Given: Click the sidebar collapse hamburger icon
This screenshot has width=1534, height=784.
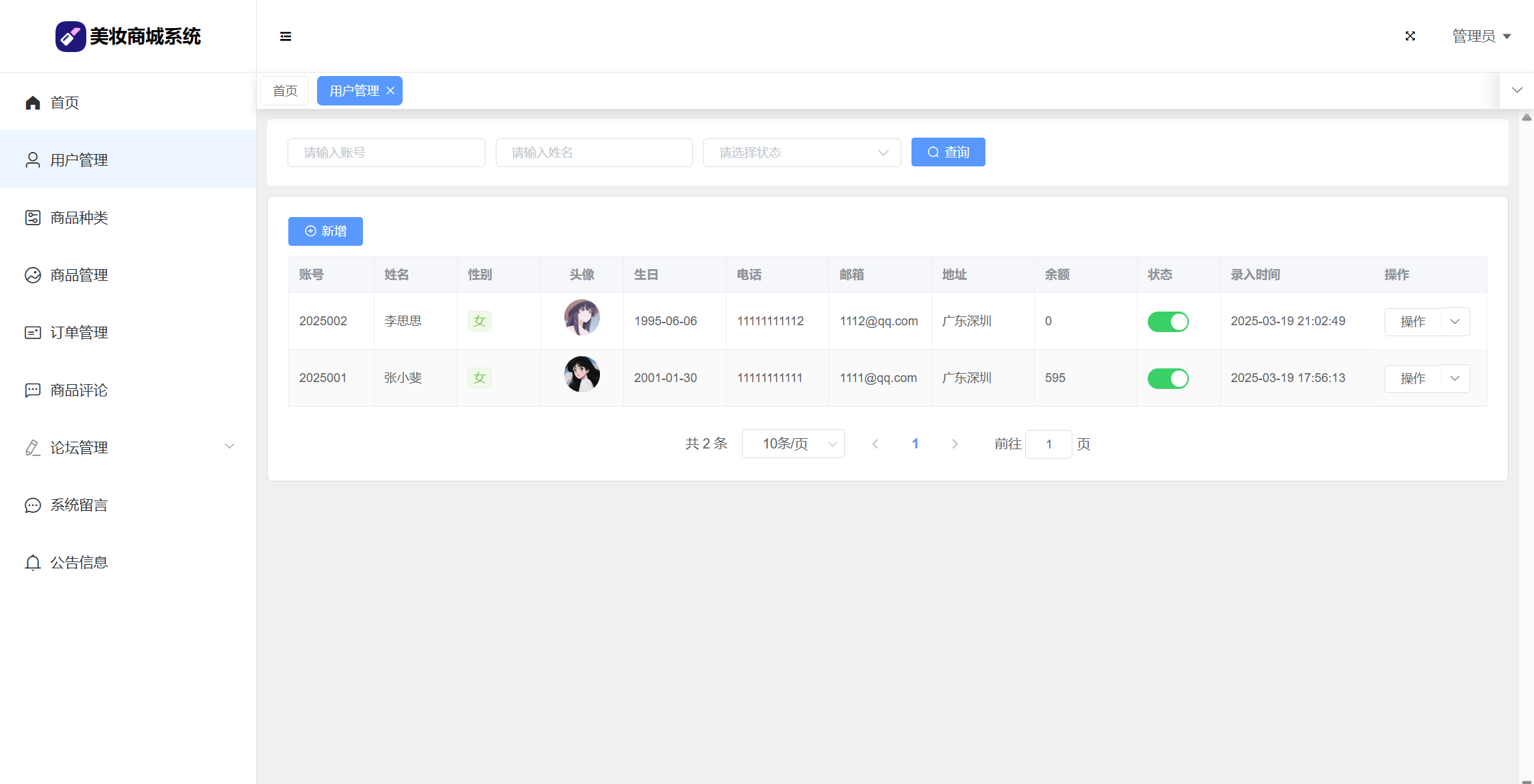Looking at the screenshot, I should pyautogui.click(x=286, y=36).
